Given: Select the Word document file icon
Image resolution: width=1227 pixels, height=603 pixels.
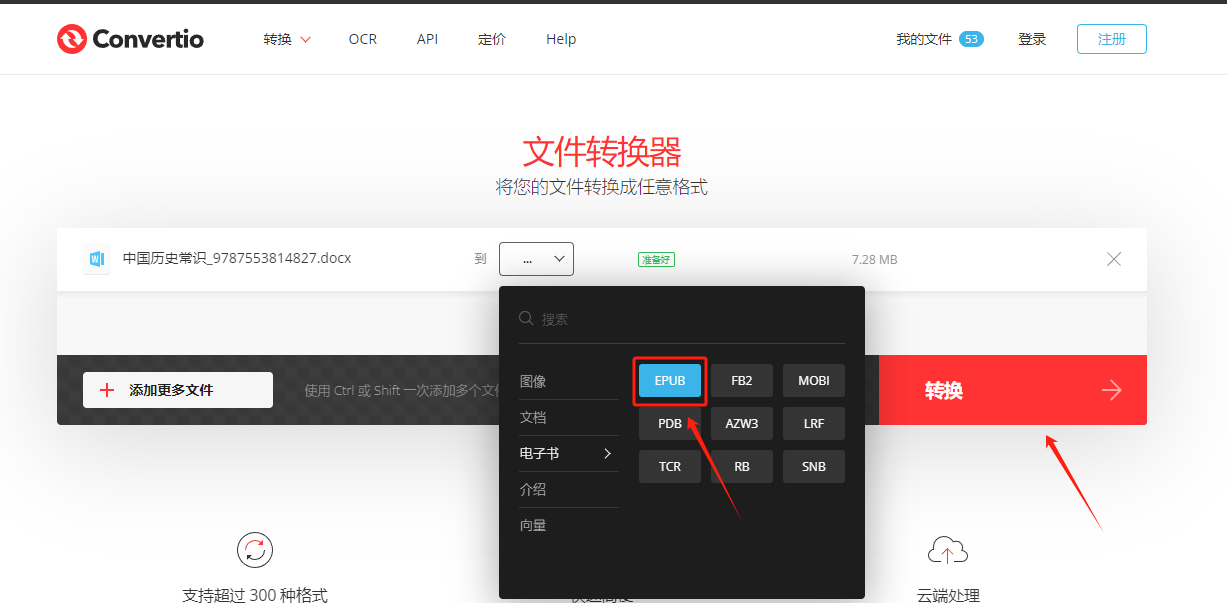Looking at the screenshot, I should click(x=96, y=258).
